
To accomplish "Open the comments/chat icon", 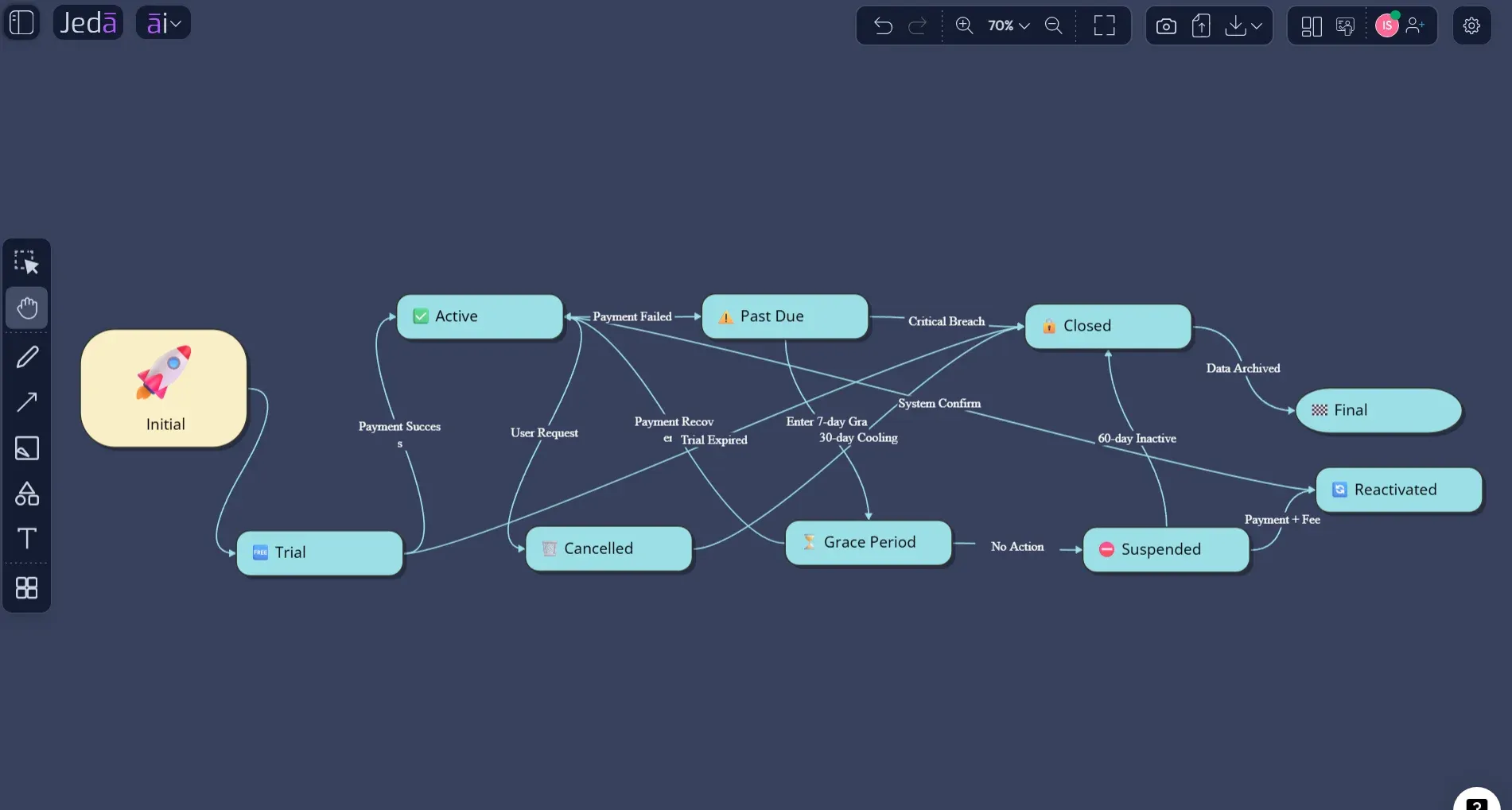I will pos(1345,26).
